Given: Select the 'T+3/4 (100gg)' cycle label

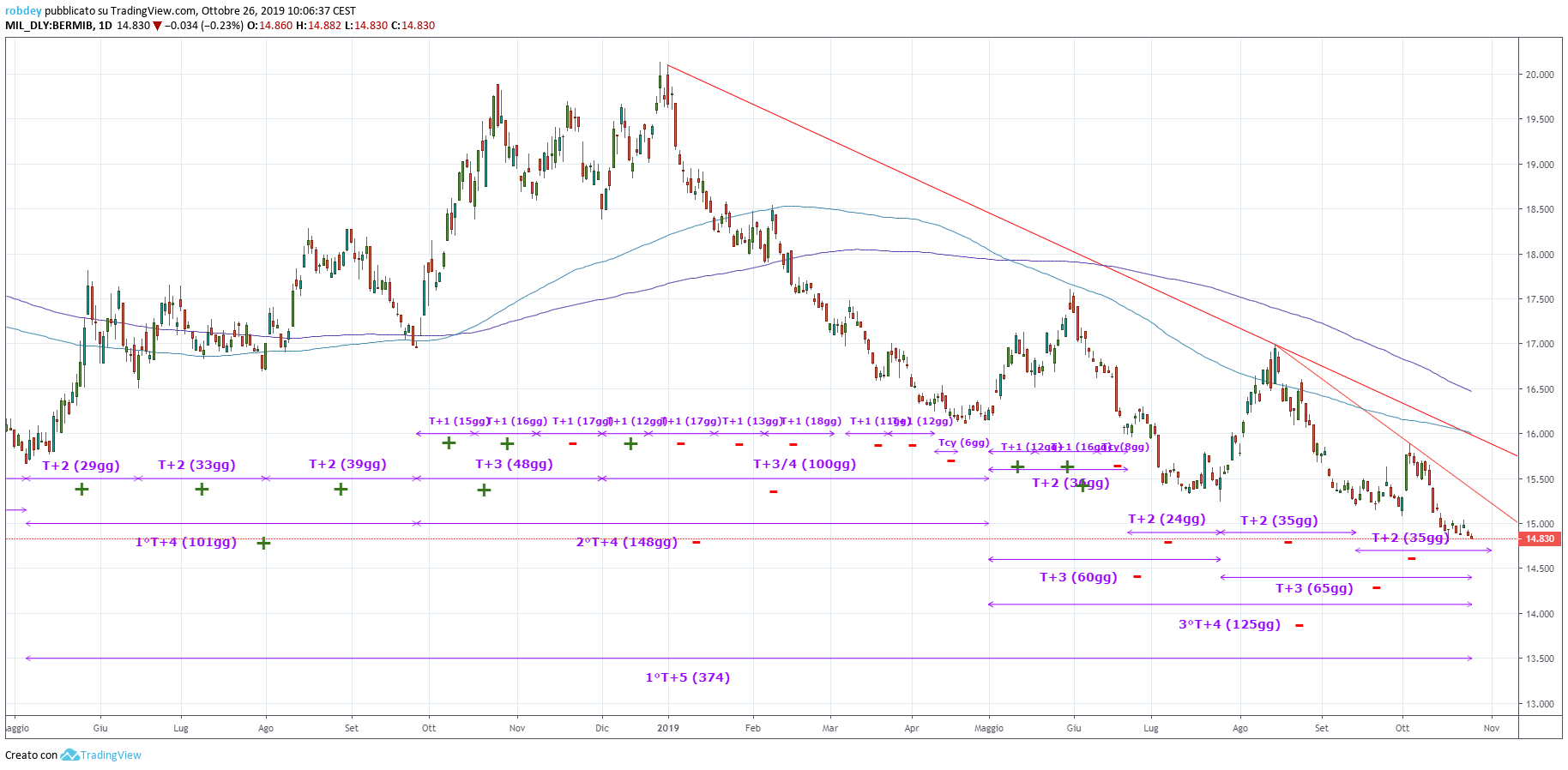Looking at the screenshot, I should (805, 464).
